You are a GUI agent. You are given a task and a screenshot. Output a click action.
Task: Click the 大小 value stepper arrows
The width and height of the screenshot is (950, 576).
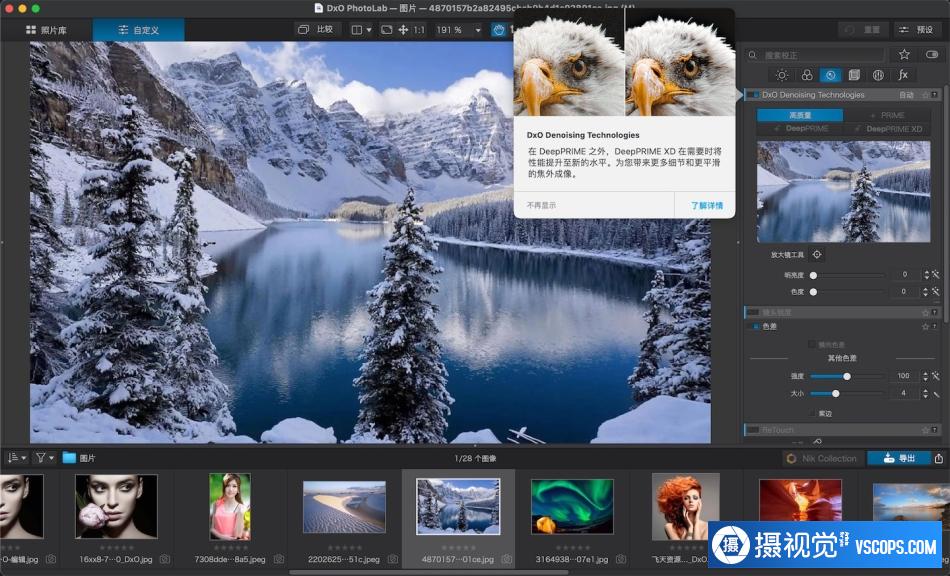[926, 394]
